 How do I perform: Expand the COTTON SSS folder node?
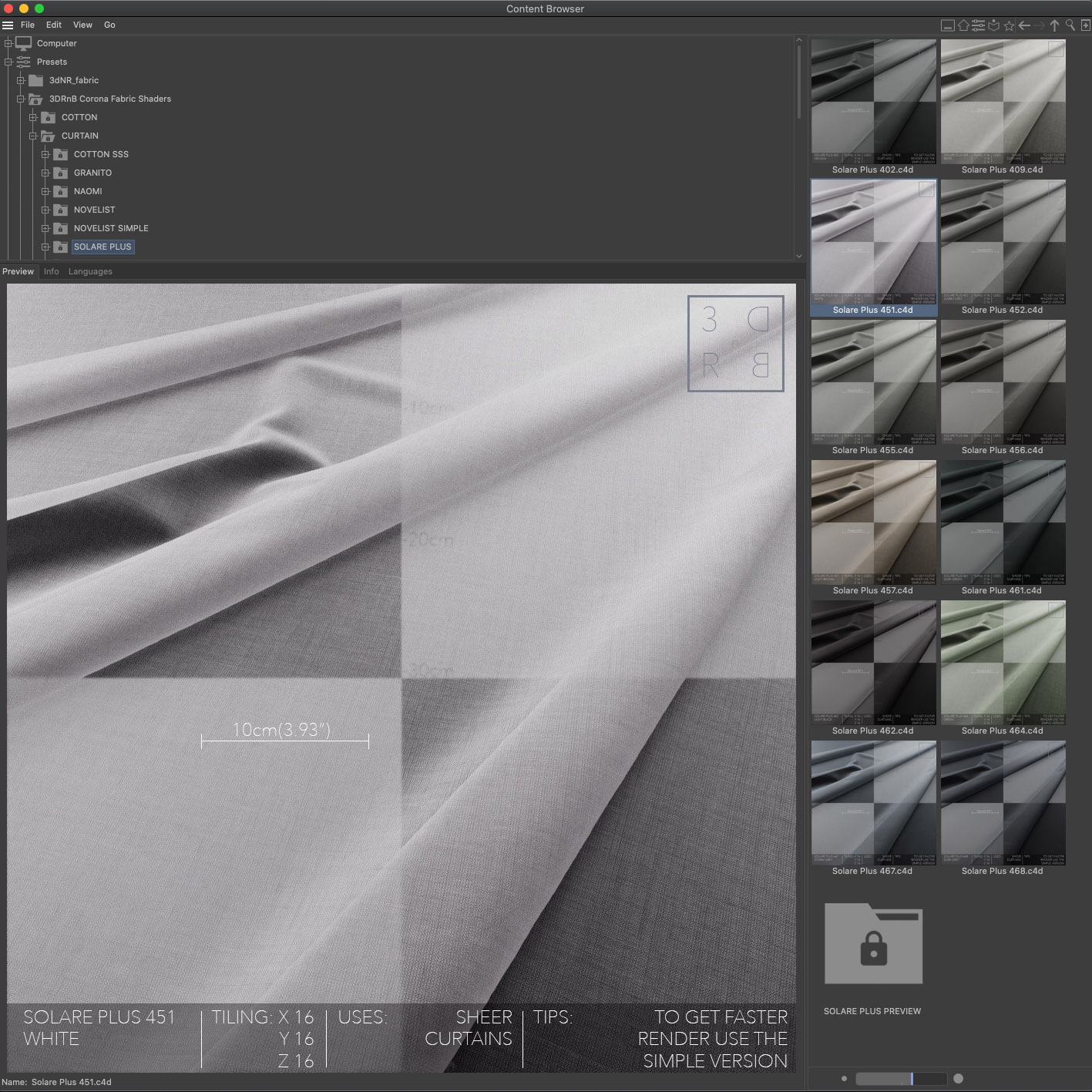pos(45,154)
